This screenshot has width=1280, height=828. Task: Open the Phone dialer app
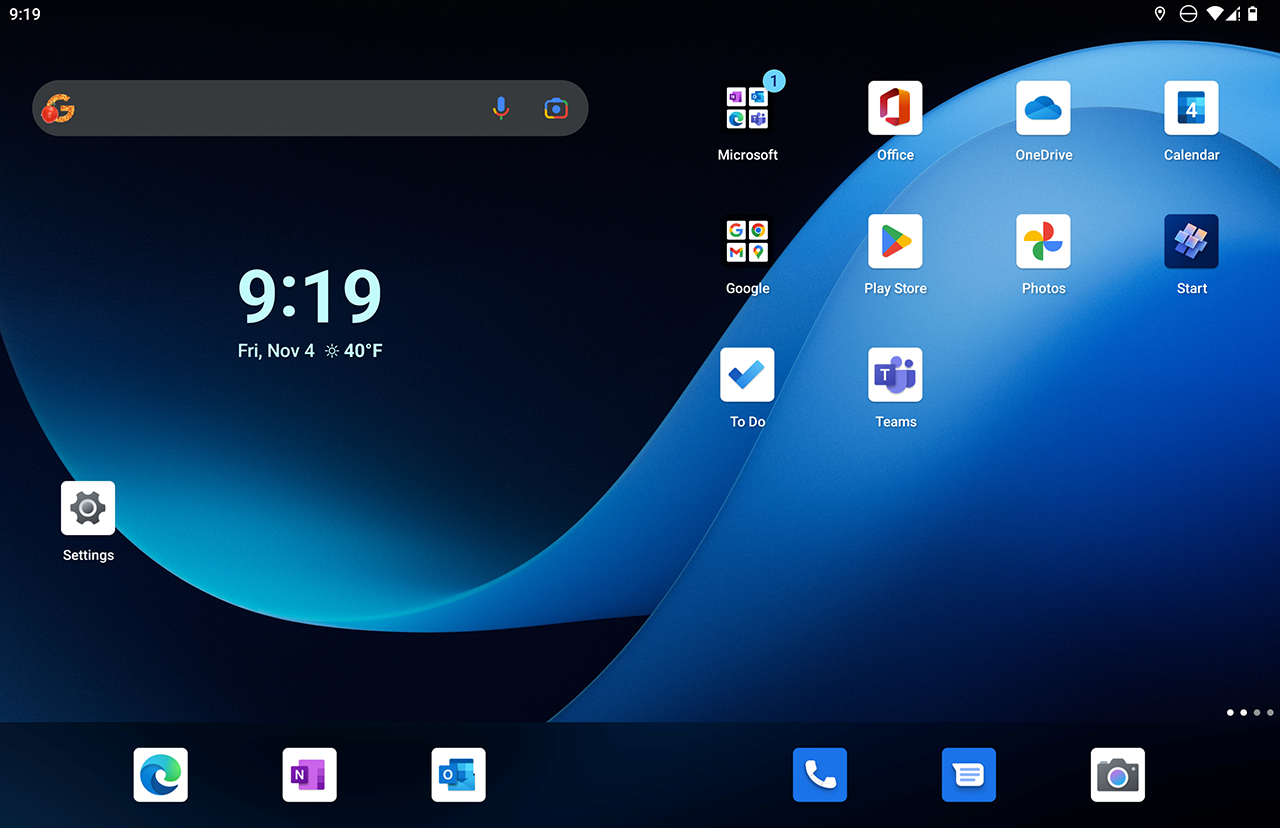click(820, 775)
